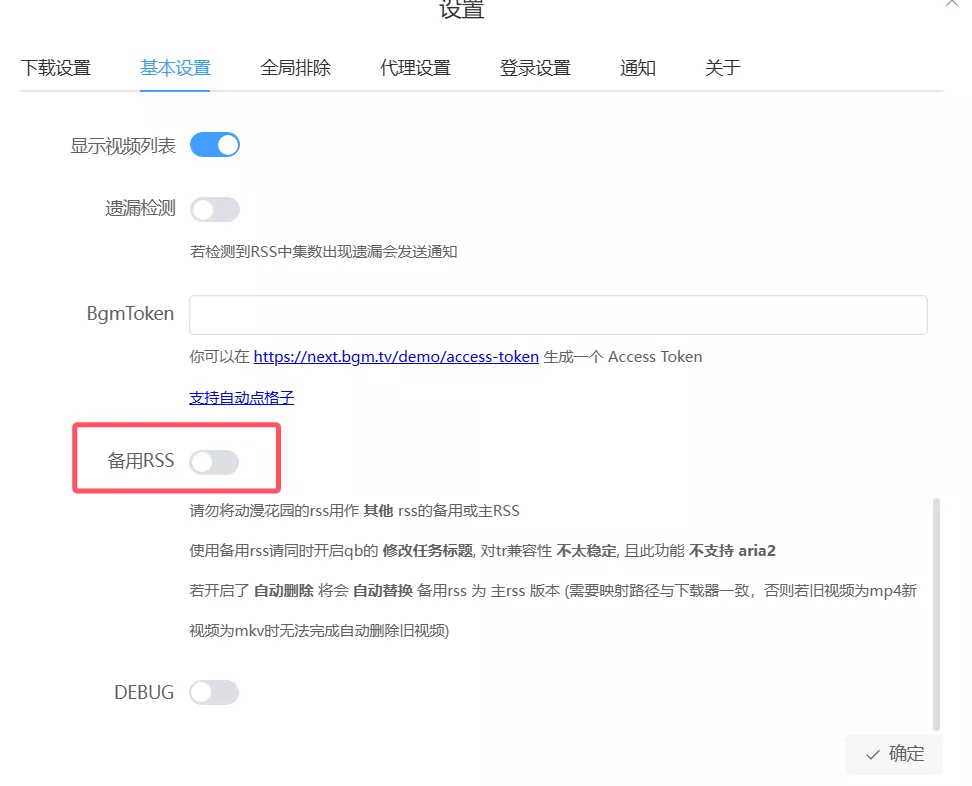
Task: Open the next.bgm.tv access-token link
Action: click(396, 356)
